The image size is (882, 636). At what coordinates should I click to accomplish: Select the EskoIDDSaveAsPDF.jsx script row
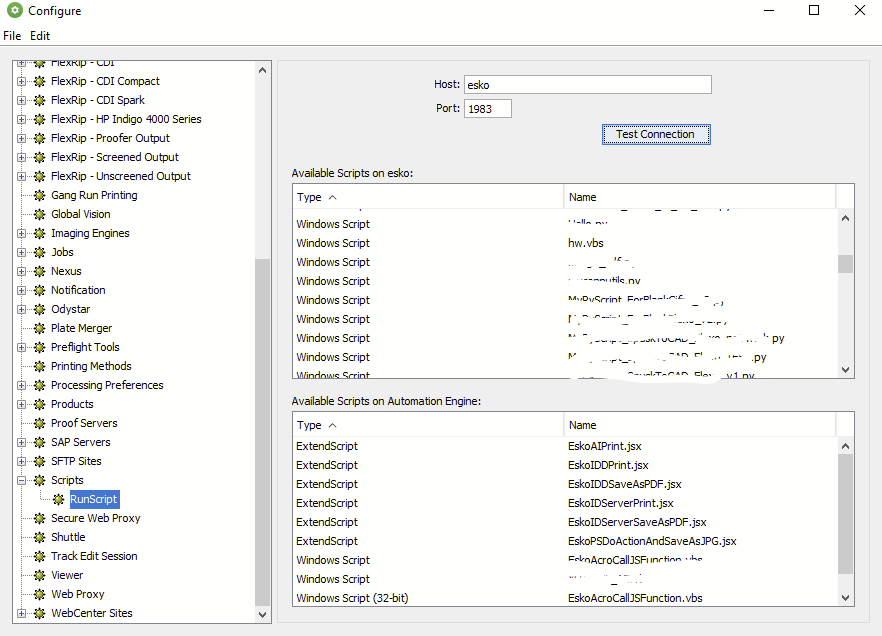click(624, 484)
